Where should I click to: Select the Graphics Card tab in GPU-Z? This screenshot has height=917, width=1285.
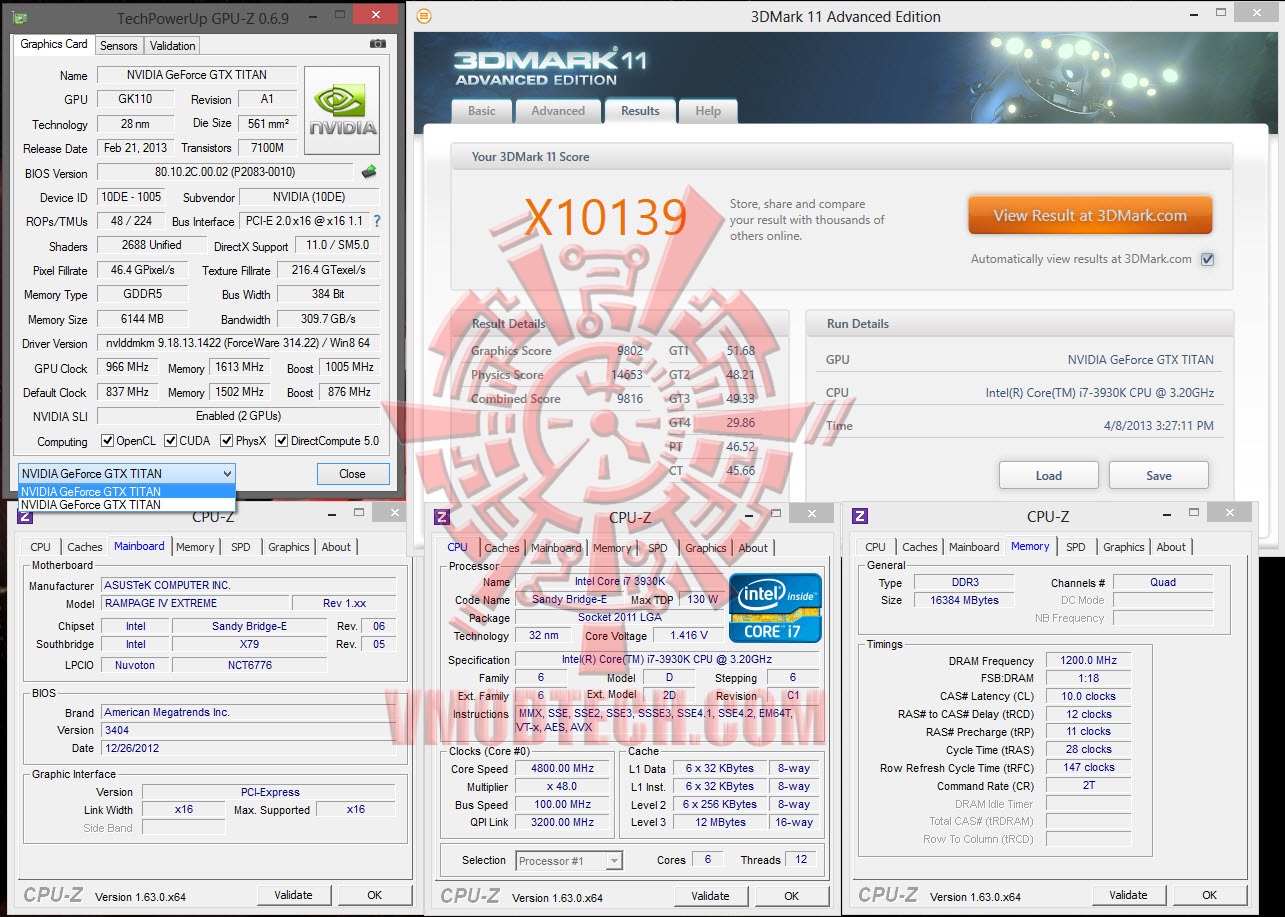(54, 44)
